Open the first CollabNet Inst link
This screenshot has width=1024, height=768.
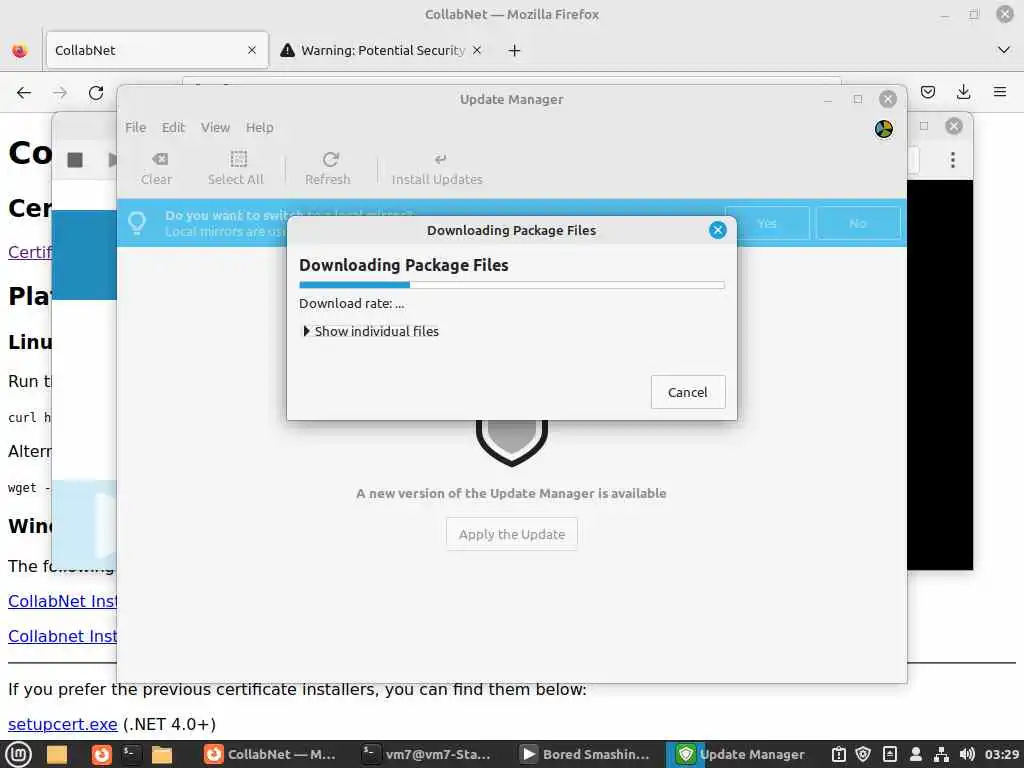click(63, 601)
